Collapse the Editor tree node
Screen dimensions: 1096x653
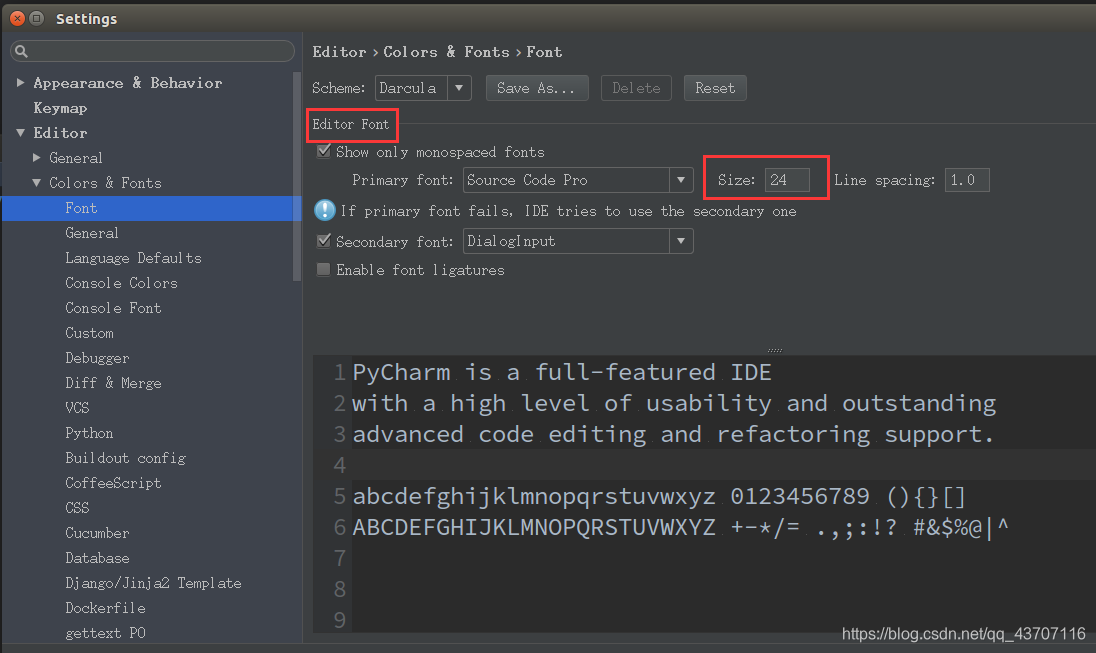click(x=20, y=132)
